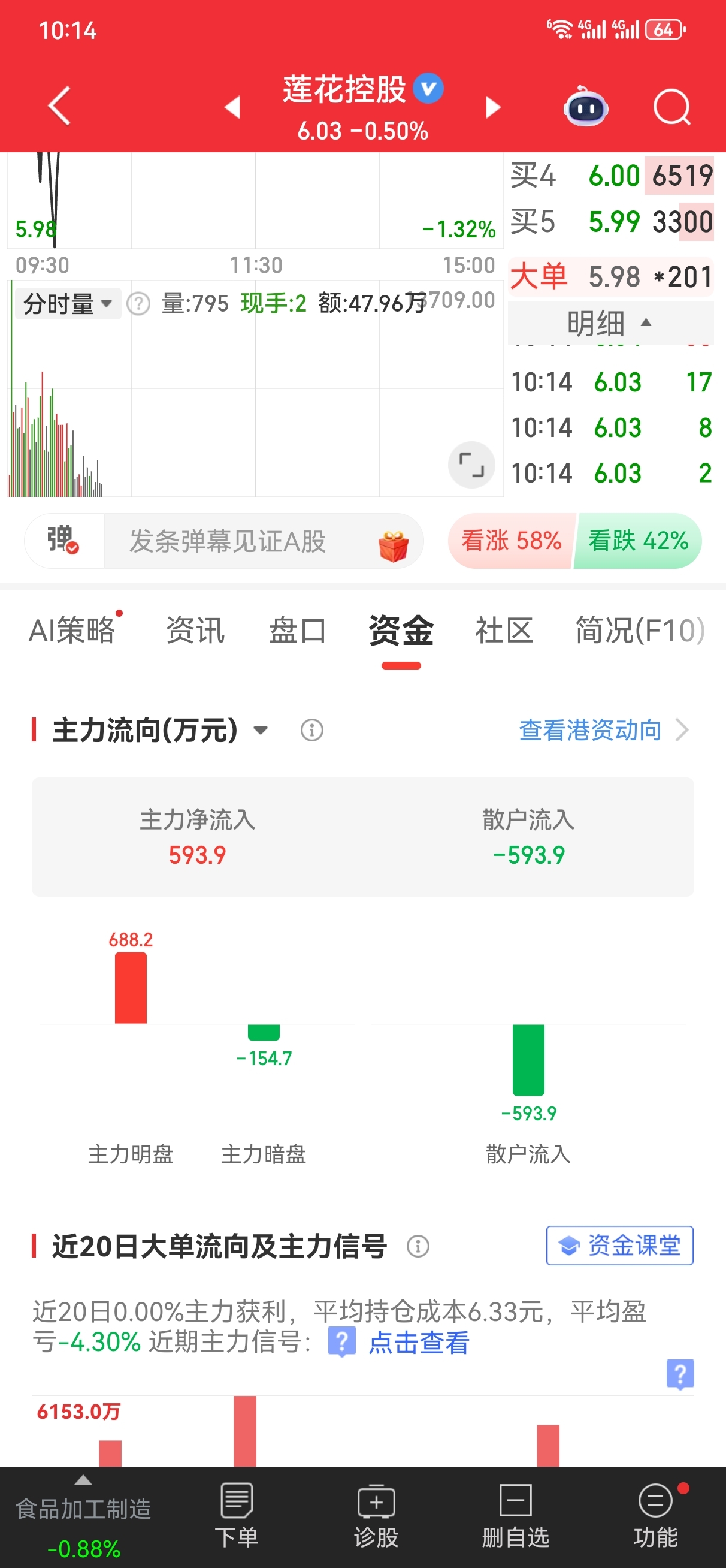Tap the blue verified V badge
Screen dimensions: 726x1568
(x=428, y=89)
